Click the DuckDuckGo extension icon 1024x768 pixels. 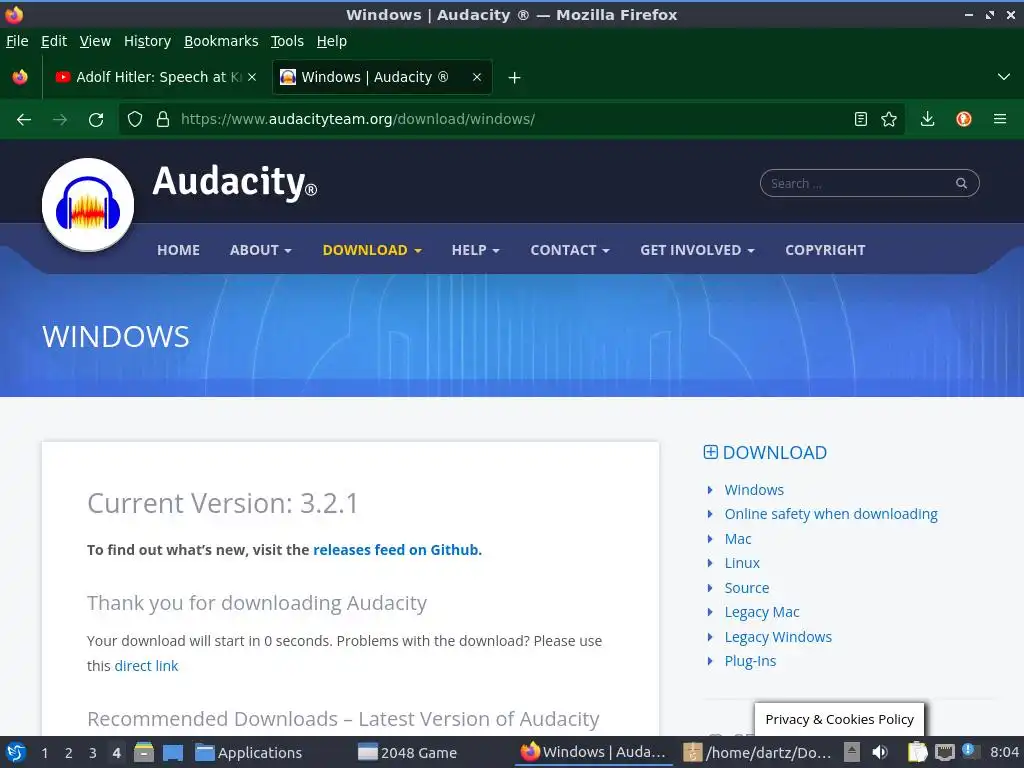[x=964, y=119]
